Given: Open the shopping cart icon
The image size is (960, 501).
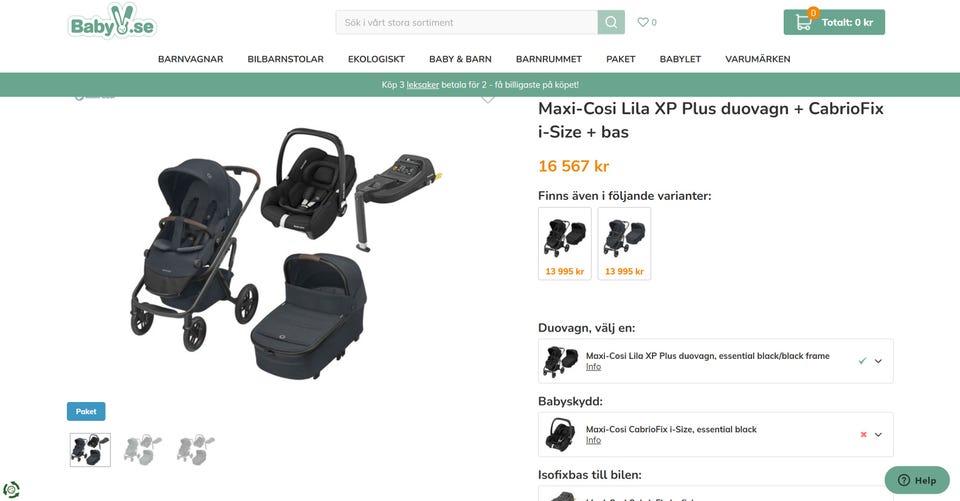Looking at the screenshot, I should [803, 22].
